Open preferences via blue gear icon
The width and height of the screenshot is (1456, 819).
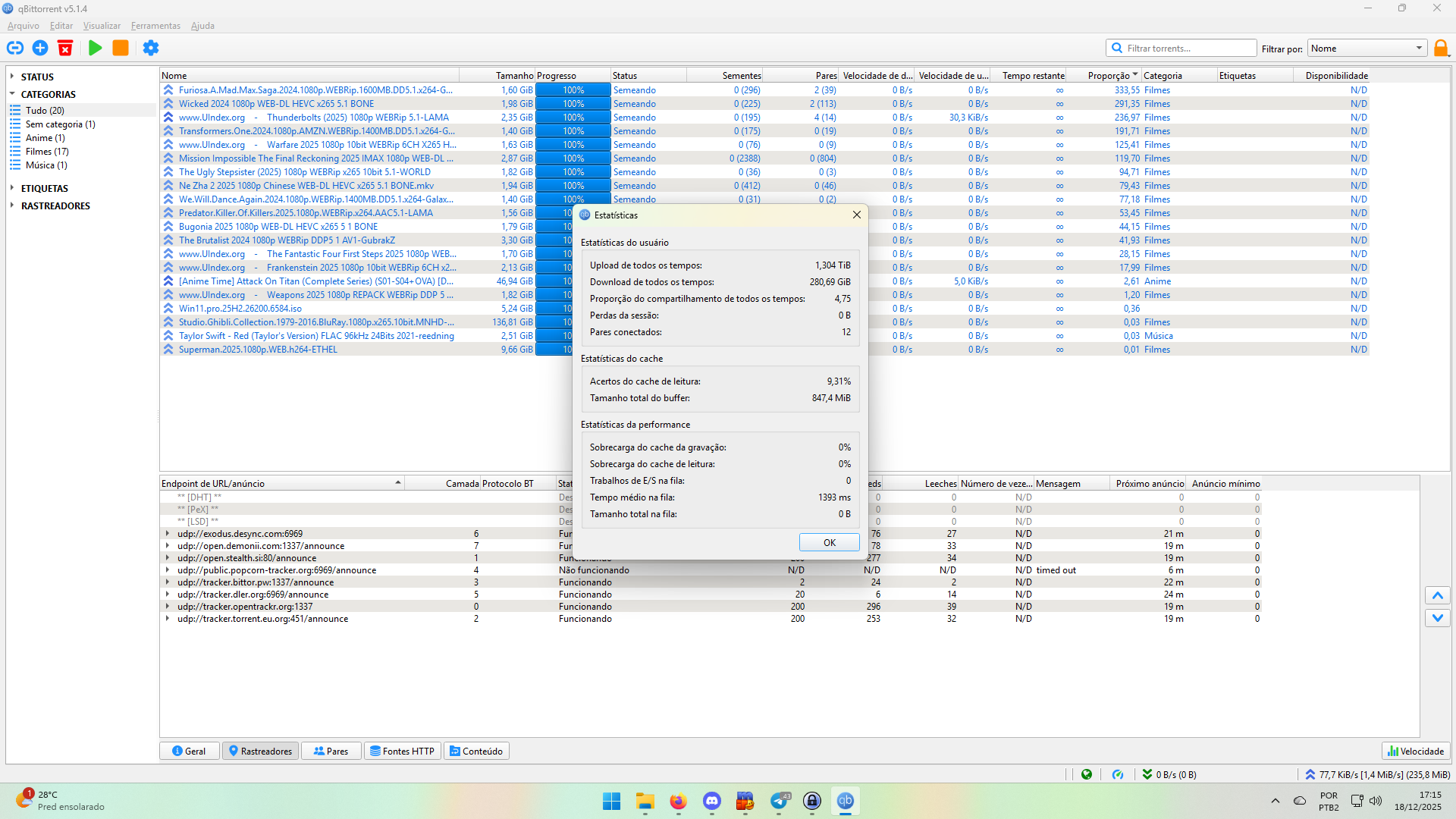point(151,48)
